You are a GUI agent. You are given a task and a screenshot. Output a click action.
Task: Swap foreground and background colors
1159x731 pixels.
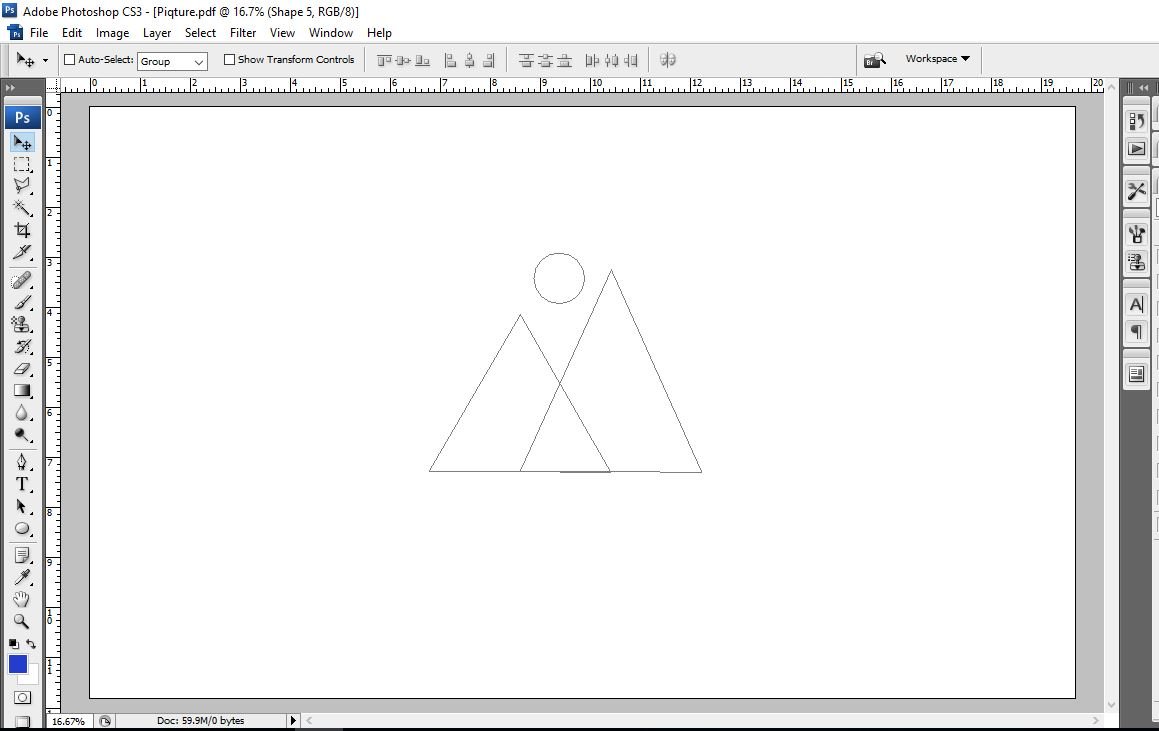point(31,644)
